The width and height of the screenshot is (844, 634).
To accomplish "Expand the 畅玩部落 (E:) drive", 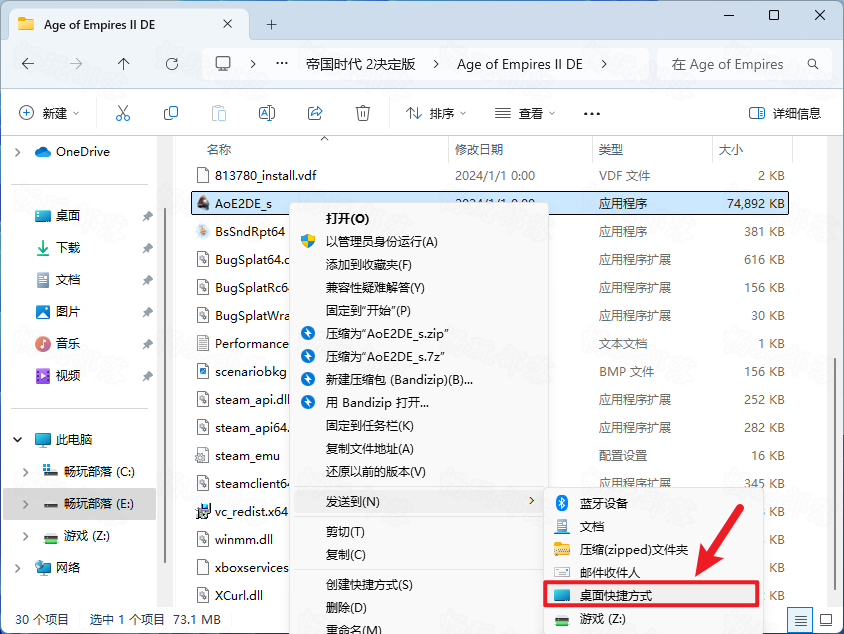I will (25, 504).
